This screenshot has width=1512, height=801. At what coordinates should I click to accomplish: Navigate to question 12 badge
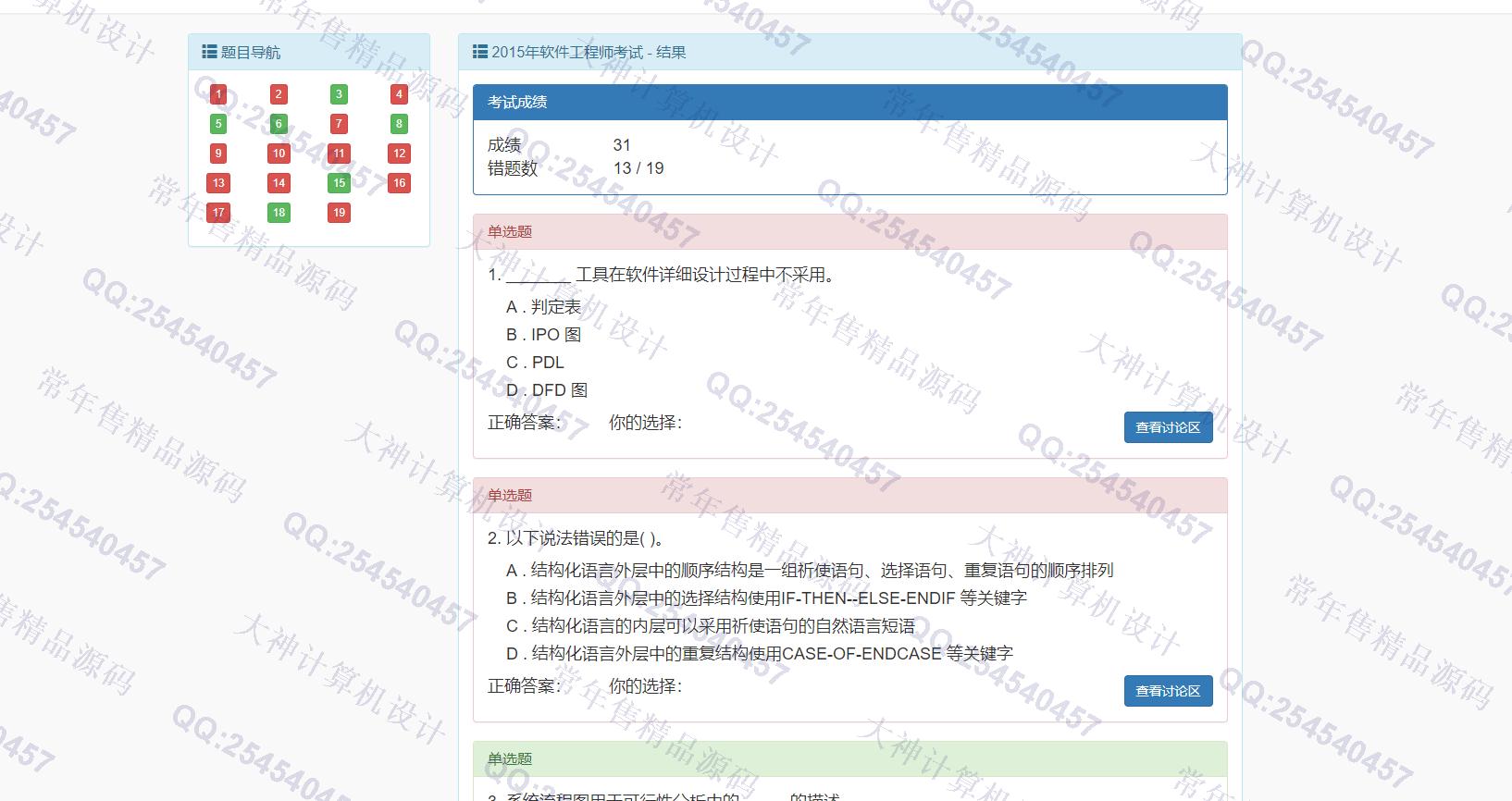click(400, 154)
